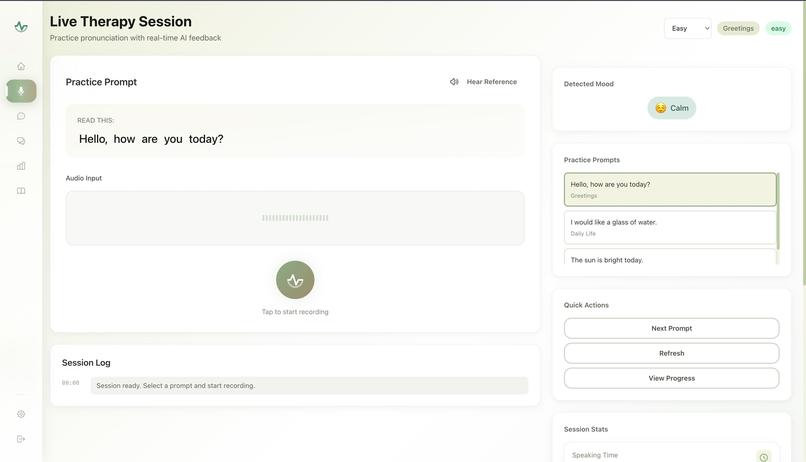Select prompt "The sun is bright today."
Viewport: 806px width, 462px height.
[670, 257]
